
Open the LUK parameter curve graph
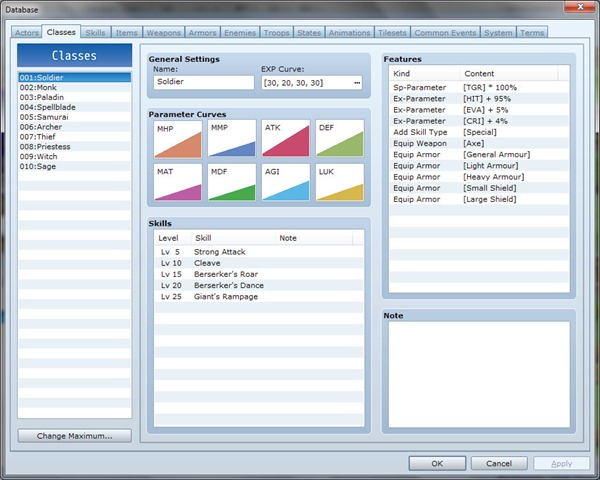340,183
